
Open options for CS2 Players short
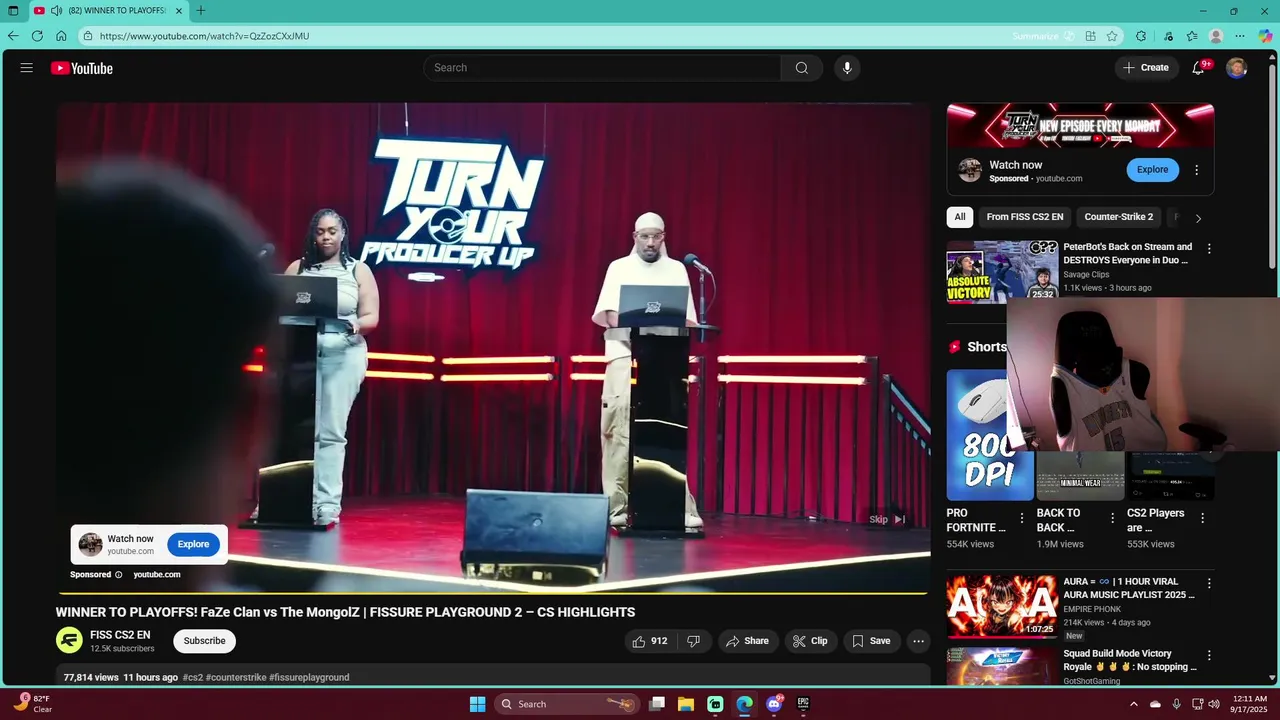1203,518
